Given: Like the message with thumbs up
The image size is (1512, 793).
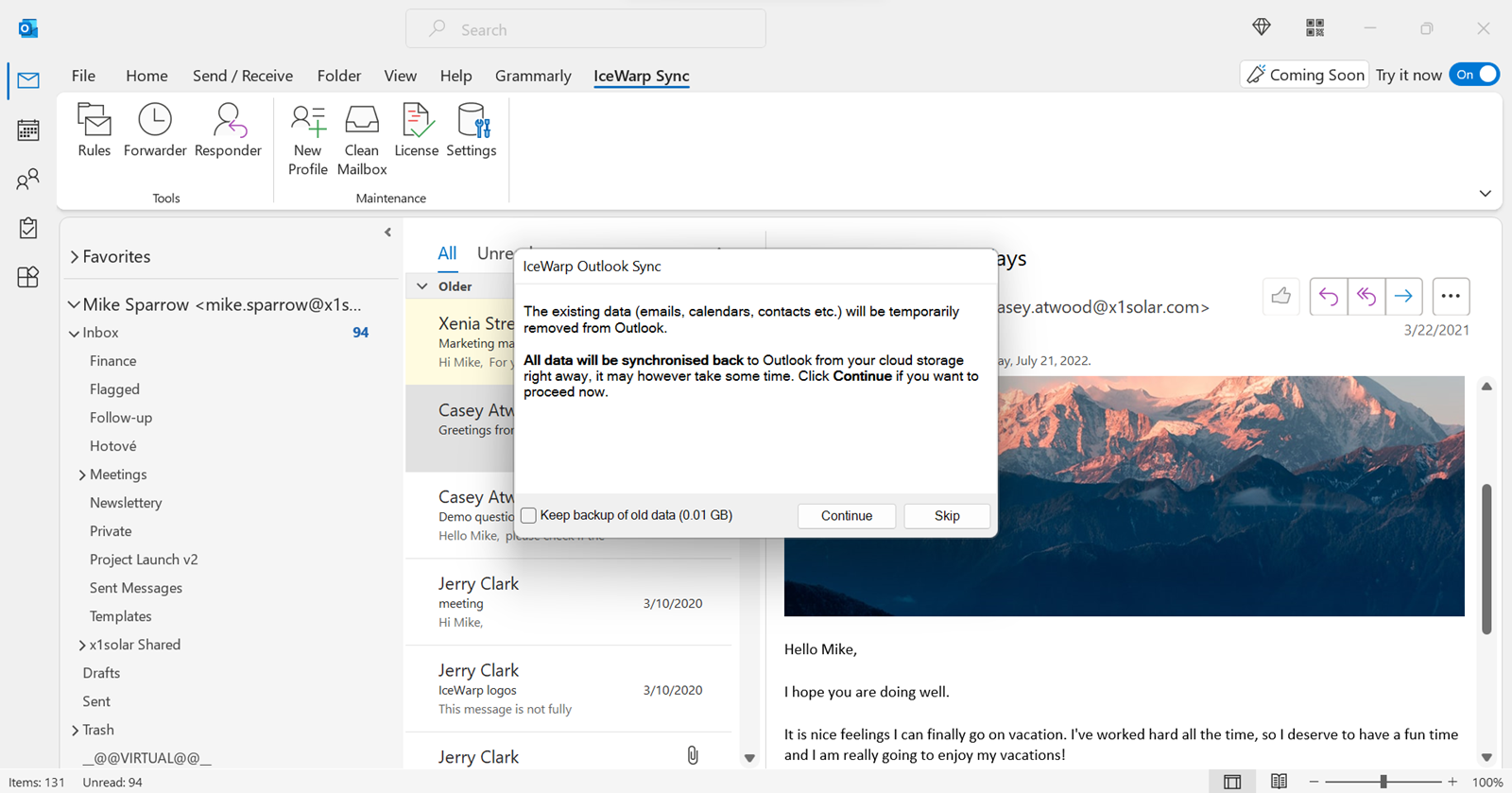Looking at the screenshot, I should pos(1281,296).
